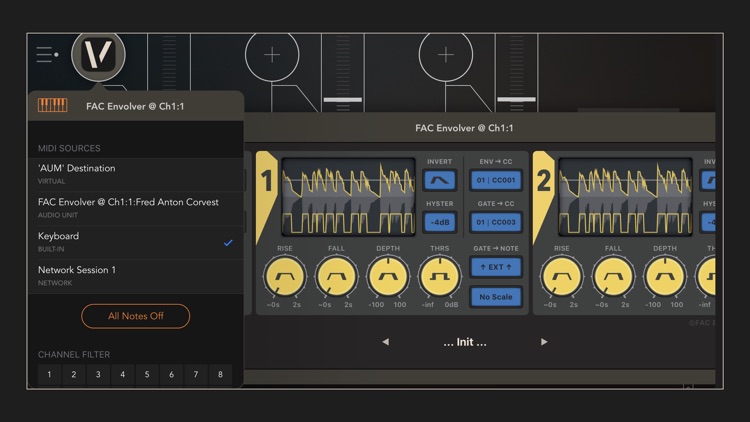This screenshot has height=422, width=750.
Task: Toggle channel filter 6
Action: click(x=171, y=375)
